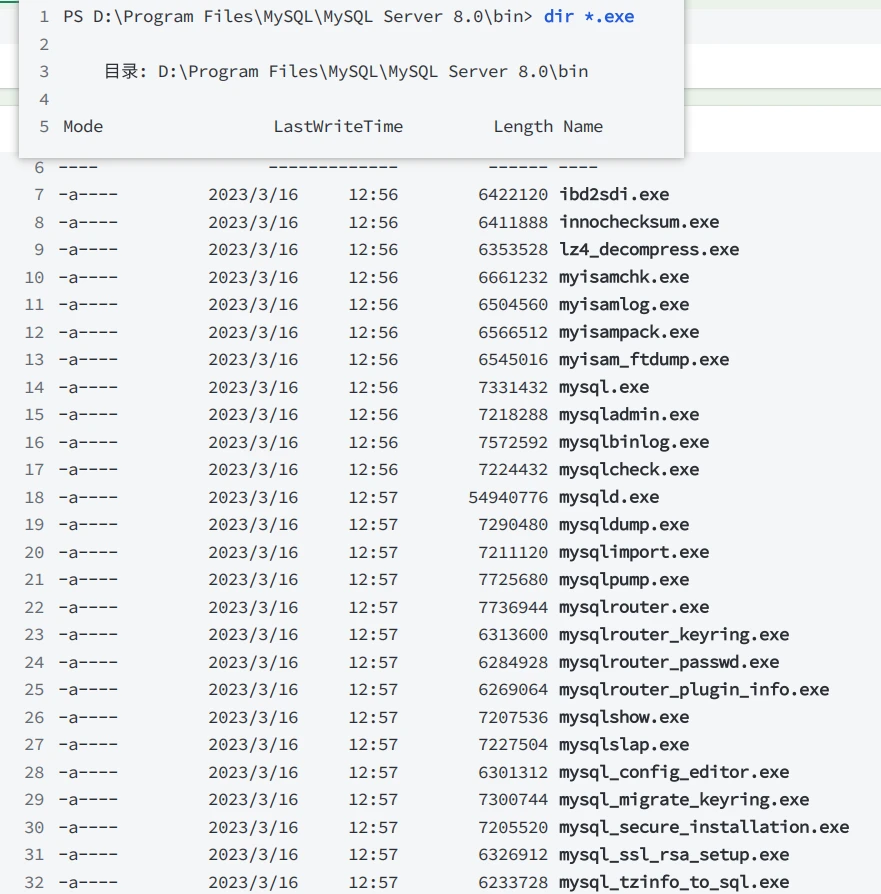Click the -a---- mode in the mysql.exe row
The image size is (881, 894).
pyautogui.click(x=88, y=387)
